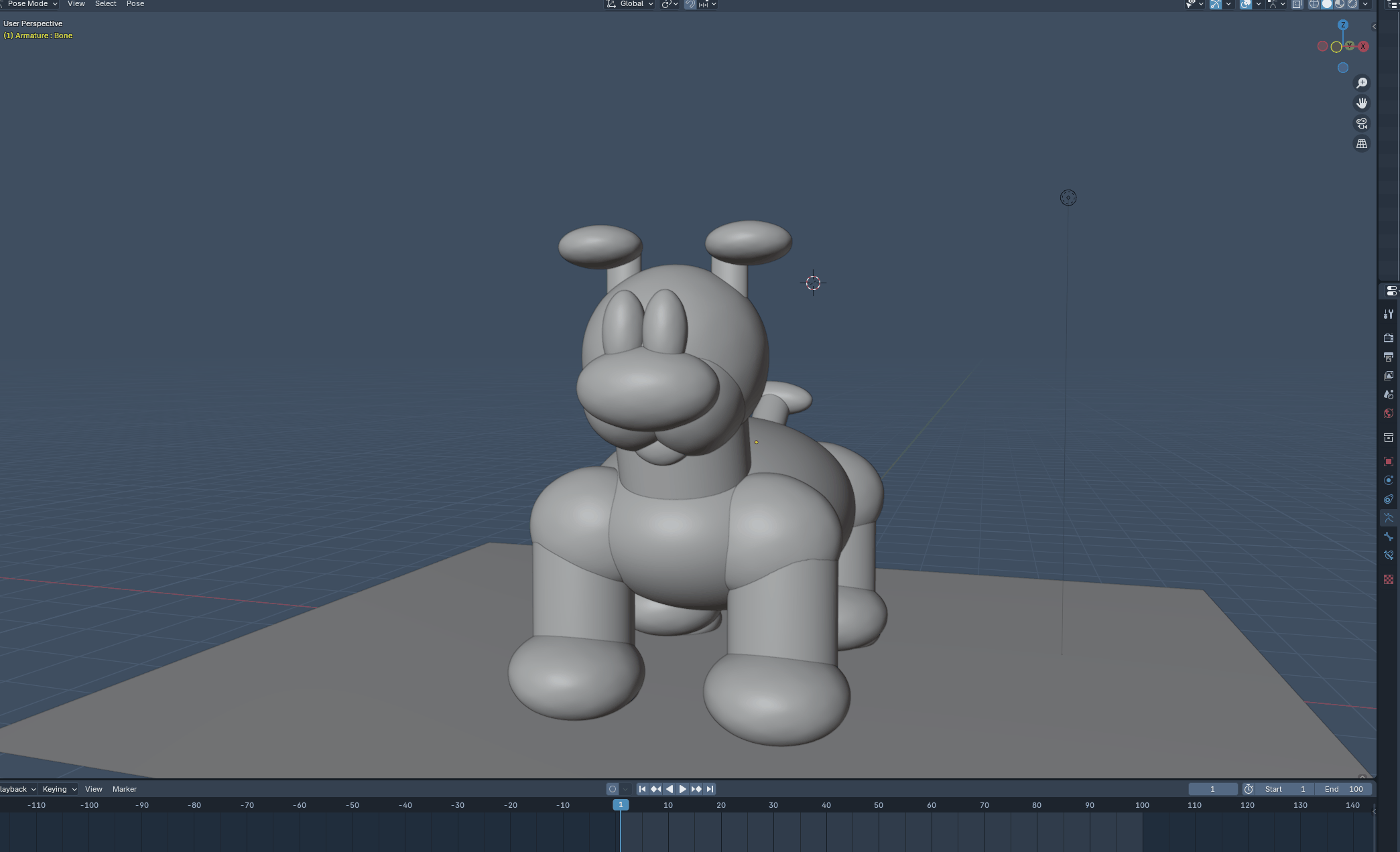Jump to previous keyframe
The width and height of the screenshot is (1400, 852).
[655, 789]
